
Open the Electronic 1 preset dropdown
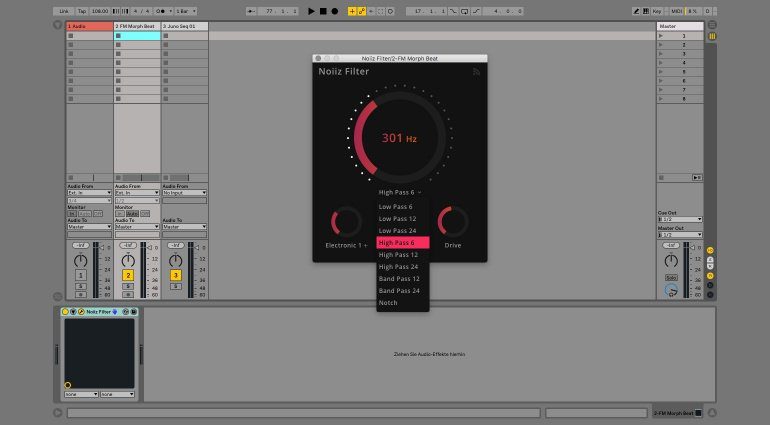(x=346, y=245)
